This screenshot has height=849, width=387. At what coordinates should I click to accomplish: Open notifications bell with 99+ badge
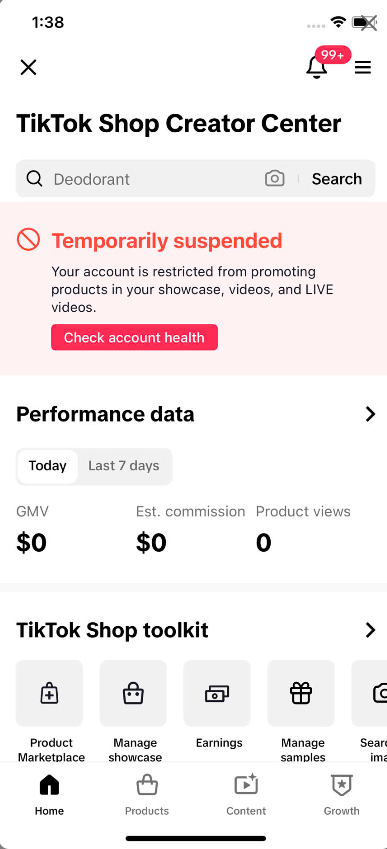tap(317, 67)
